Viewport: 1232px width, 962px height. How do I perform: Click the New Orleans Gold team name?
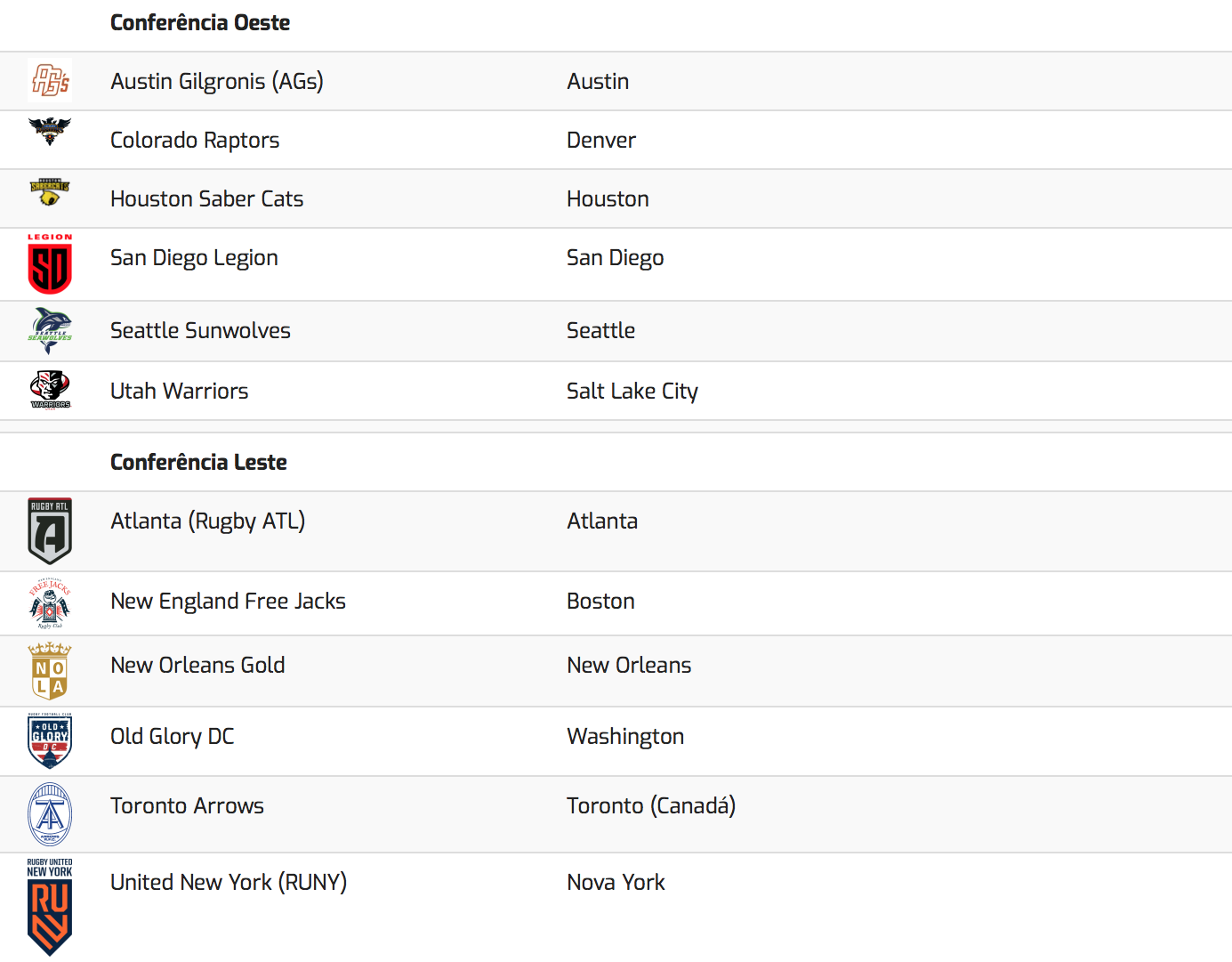point(197,666)
